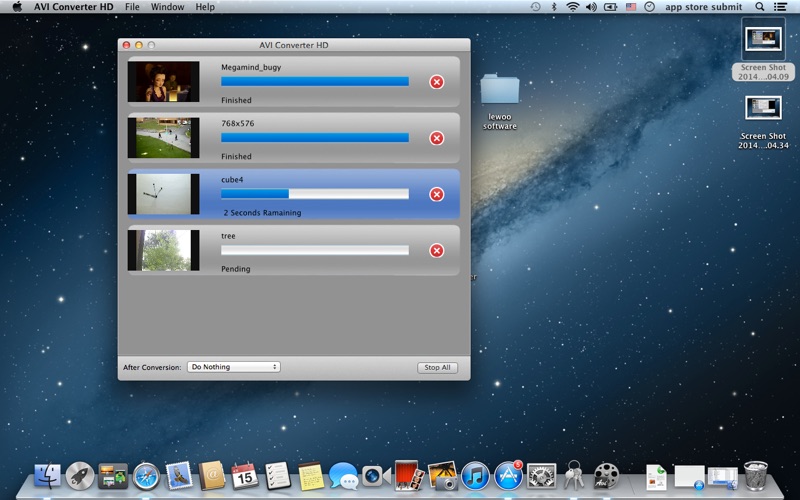Click the '2 Seconds Ramaining' status text

[x=262, y=213]
